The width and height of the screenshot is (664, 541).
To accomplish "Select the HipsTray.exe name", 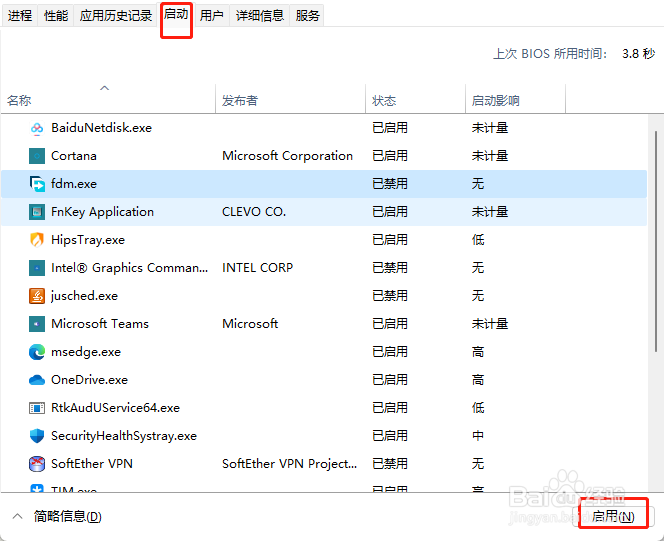I will (x=88, y=240).
